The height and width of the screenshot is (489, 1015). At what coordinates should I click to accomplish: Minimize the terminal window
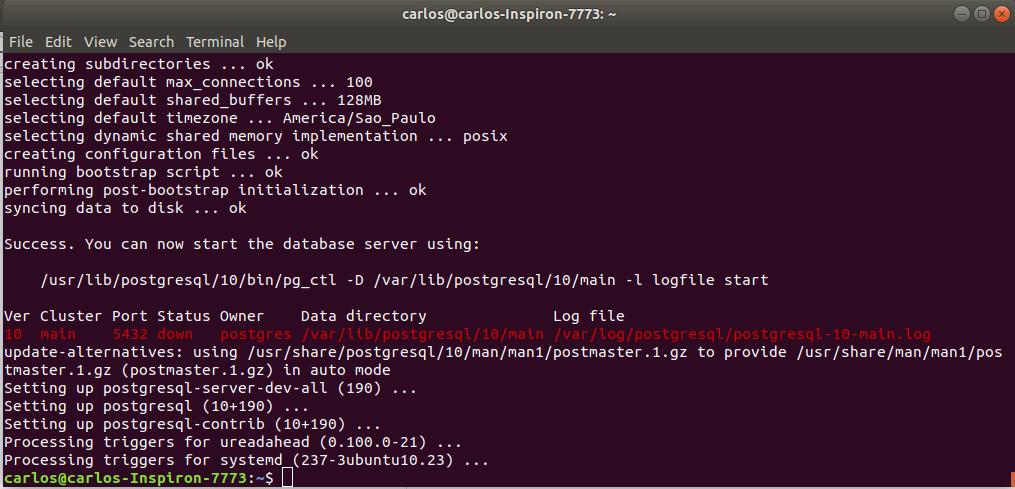click(963, 14)
